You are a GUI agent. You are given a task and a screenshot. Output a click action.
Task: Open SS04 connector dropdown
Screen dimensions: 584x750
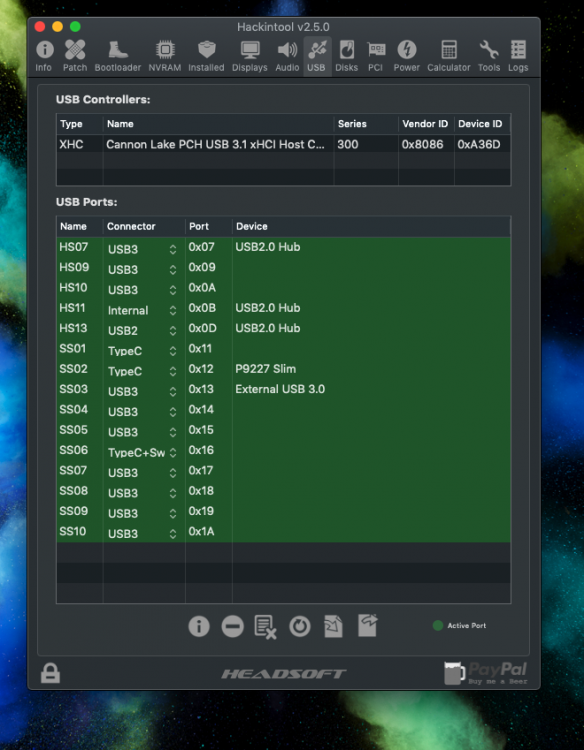click(143, 412)
